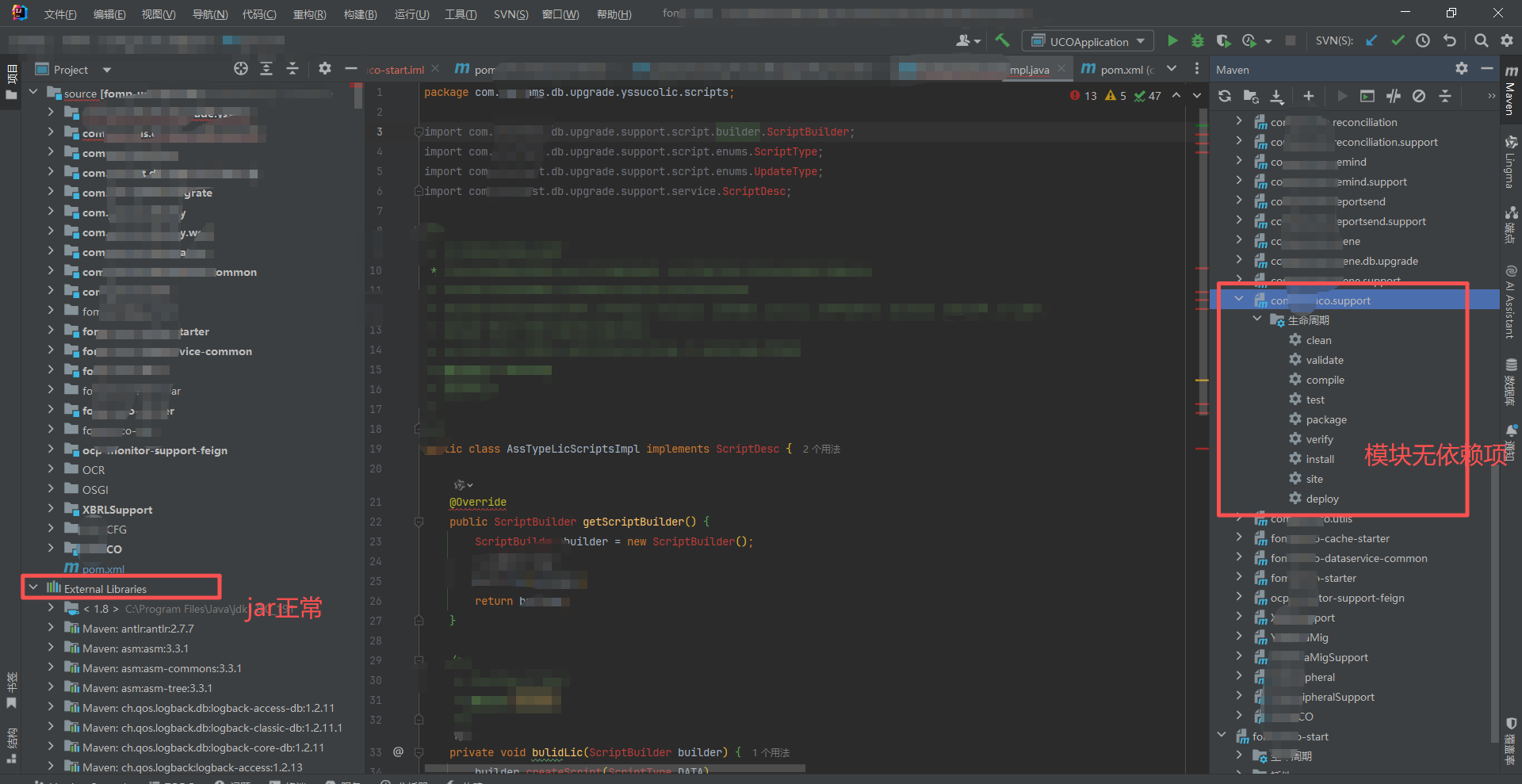The width and height of the screenshot is (1522, 784).
Task: Collapse all in Maven panel
Action: coord(1445,96)
